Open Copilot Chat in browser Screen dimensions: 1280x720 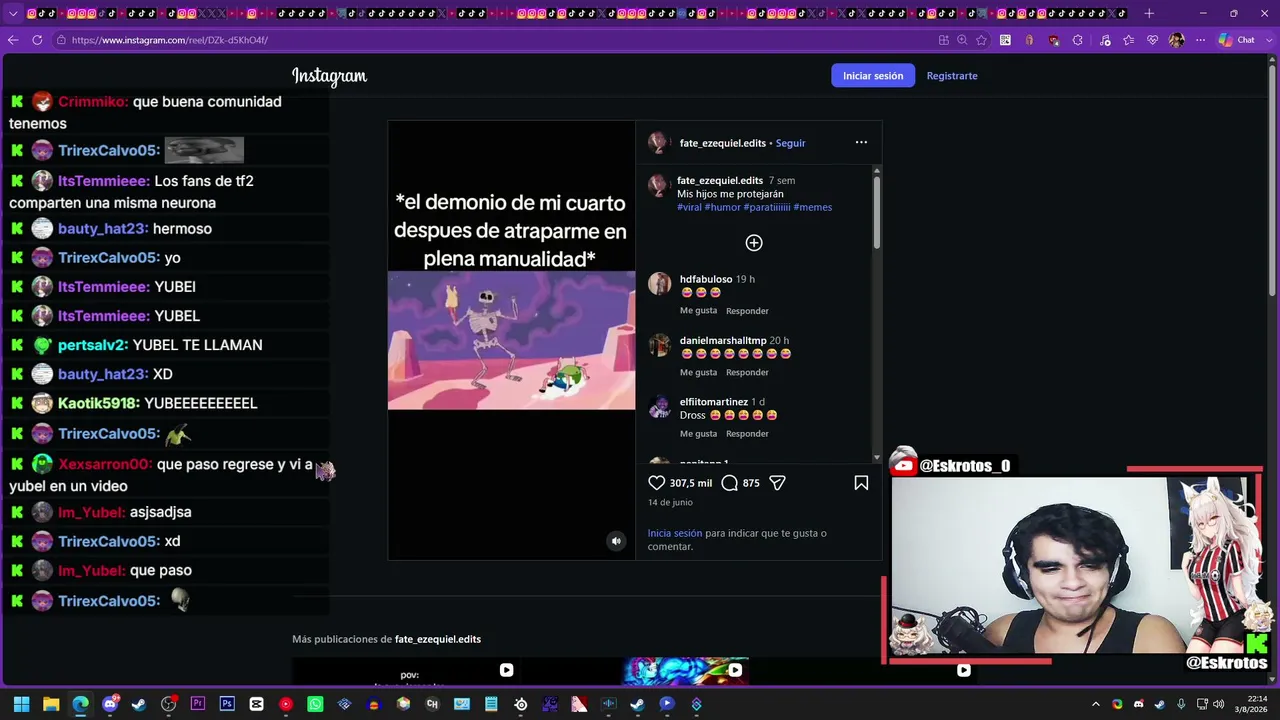pyautogui.click(x=1237, y=40)
